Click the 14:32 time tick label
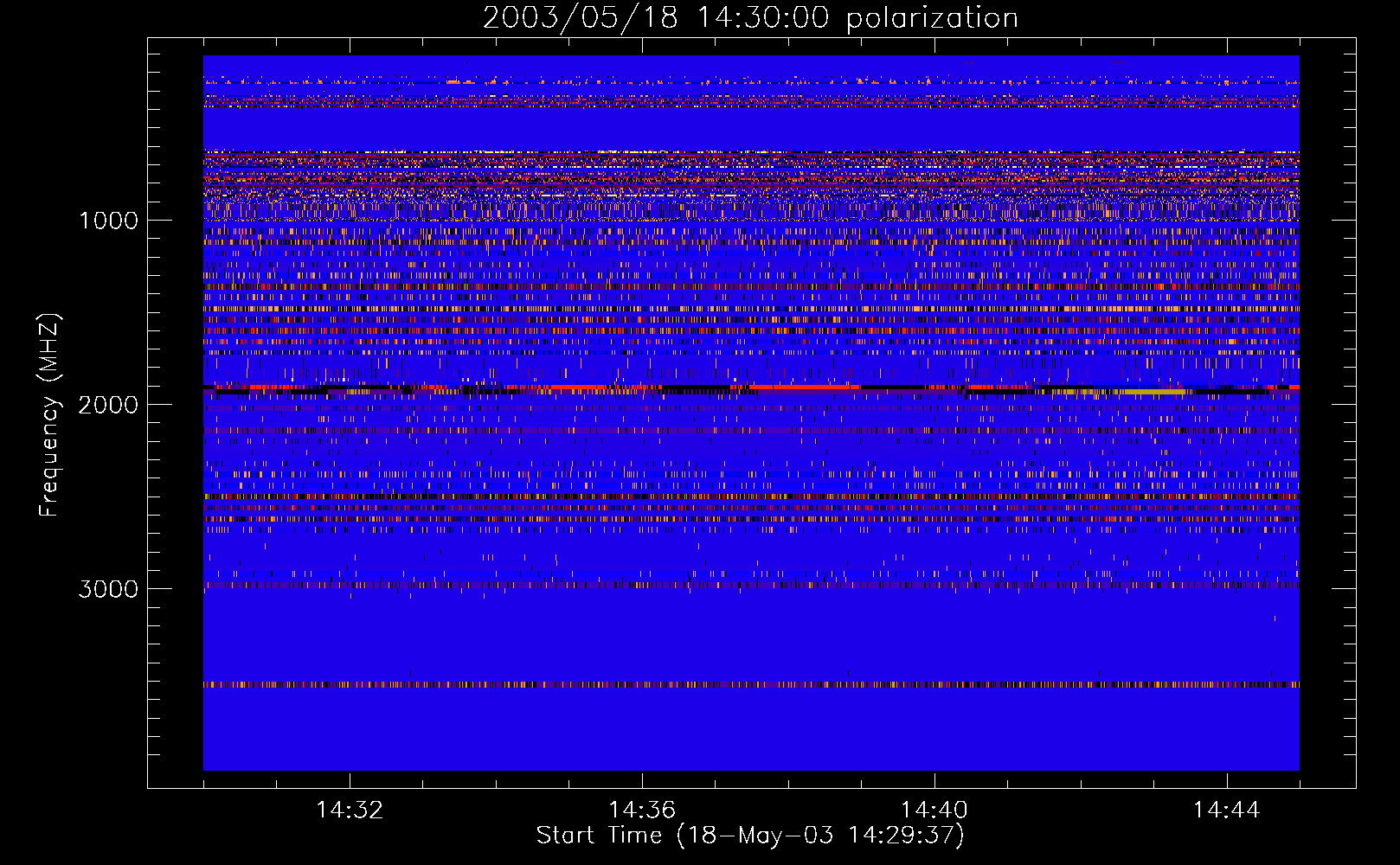The width and height of the screenshot is (1400, 865). coord(350,810)
